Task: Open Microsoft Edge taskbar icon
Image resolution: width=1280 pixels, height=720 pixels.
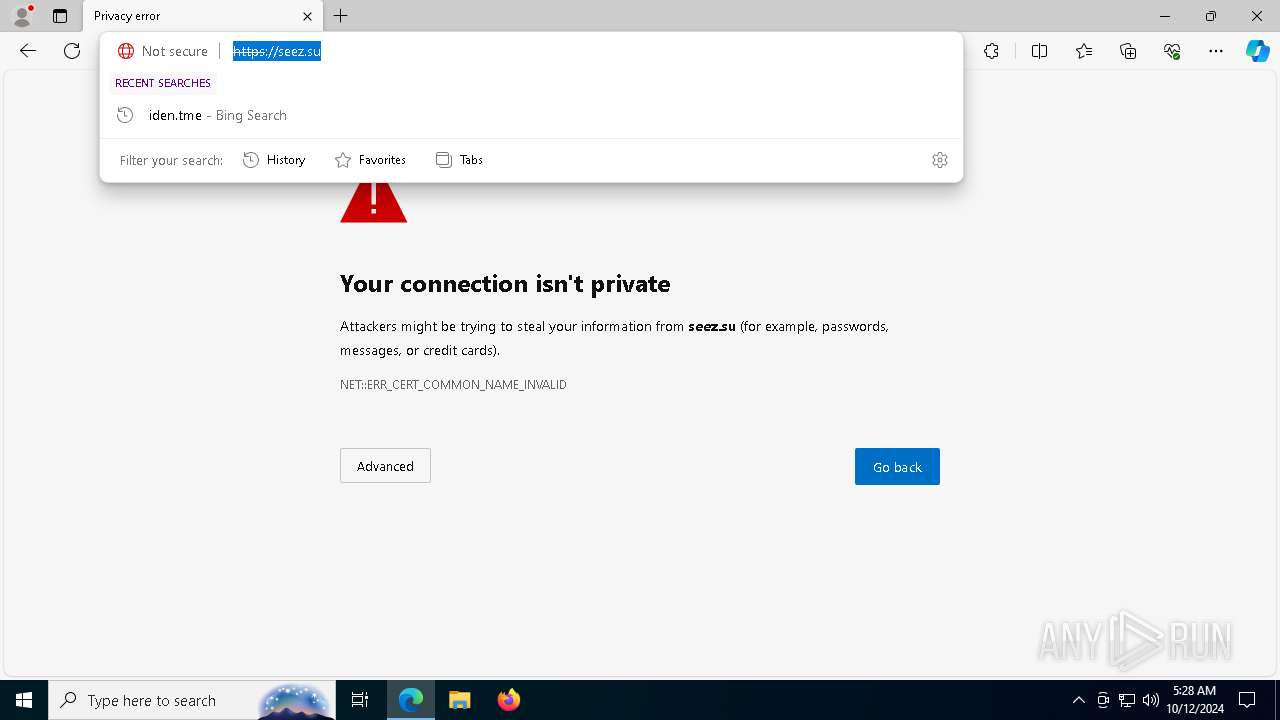Action: point(411,700)
